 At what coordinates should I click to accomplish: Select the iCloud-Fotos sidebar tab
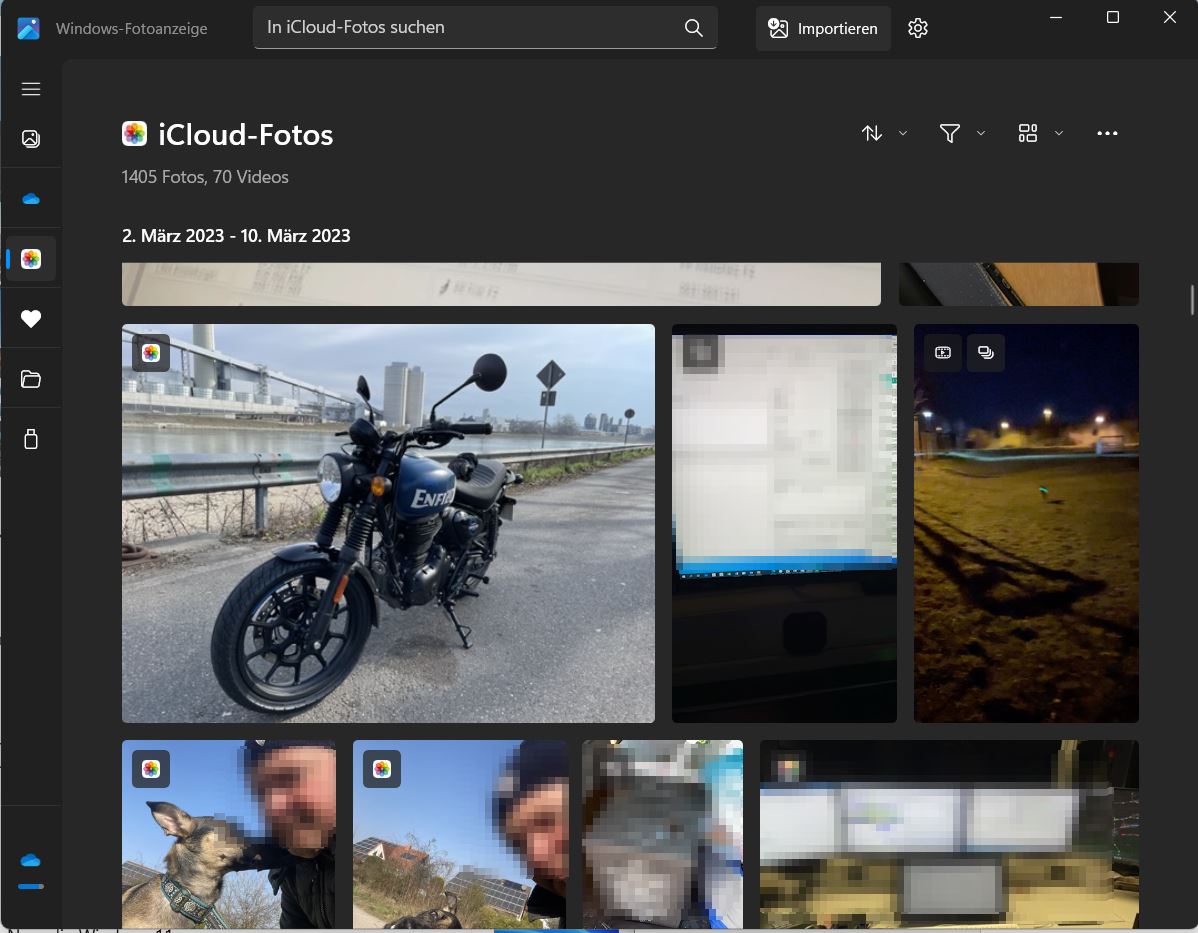pyautogui.click(x=31, y=259)
